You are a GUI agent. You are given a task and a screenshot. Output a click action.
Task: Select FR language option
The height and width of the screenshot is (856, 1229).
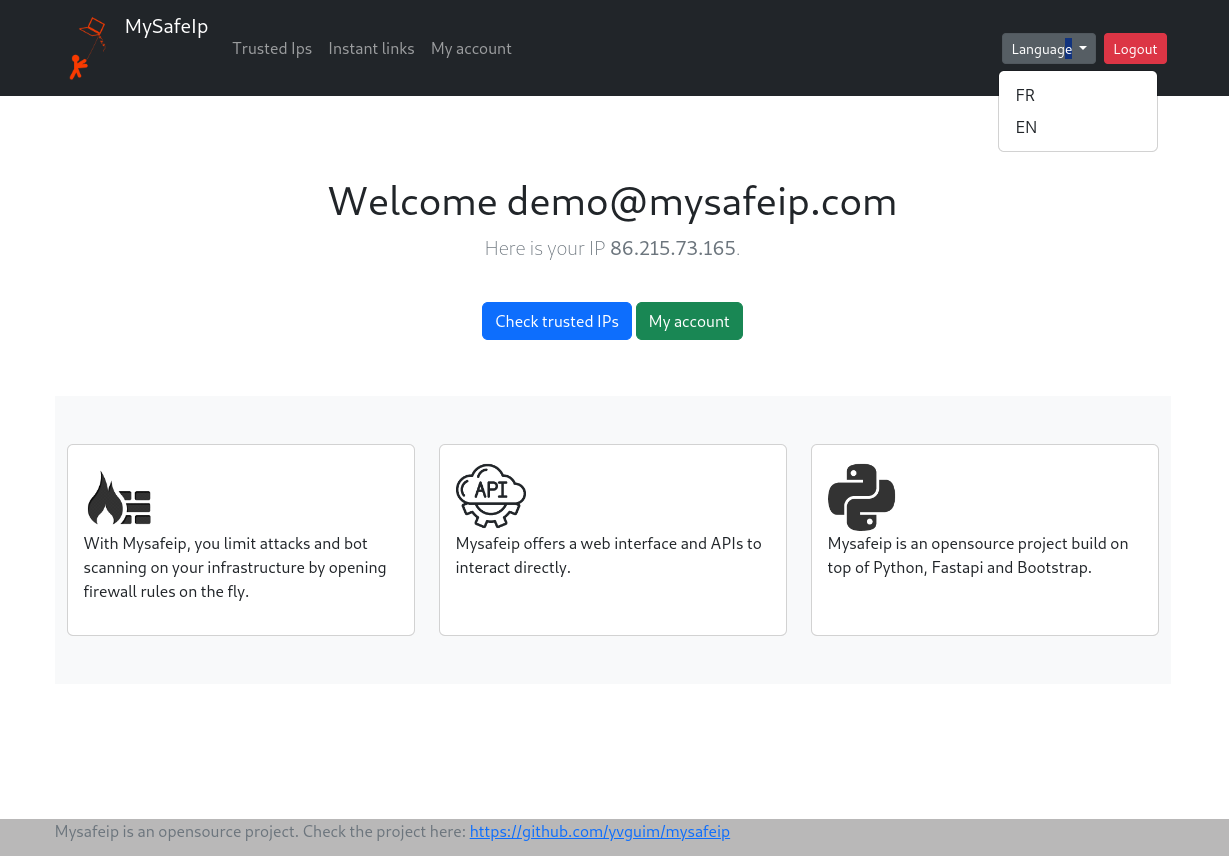[1078, 95]
